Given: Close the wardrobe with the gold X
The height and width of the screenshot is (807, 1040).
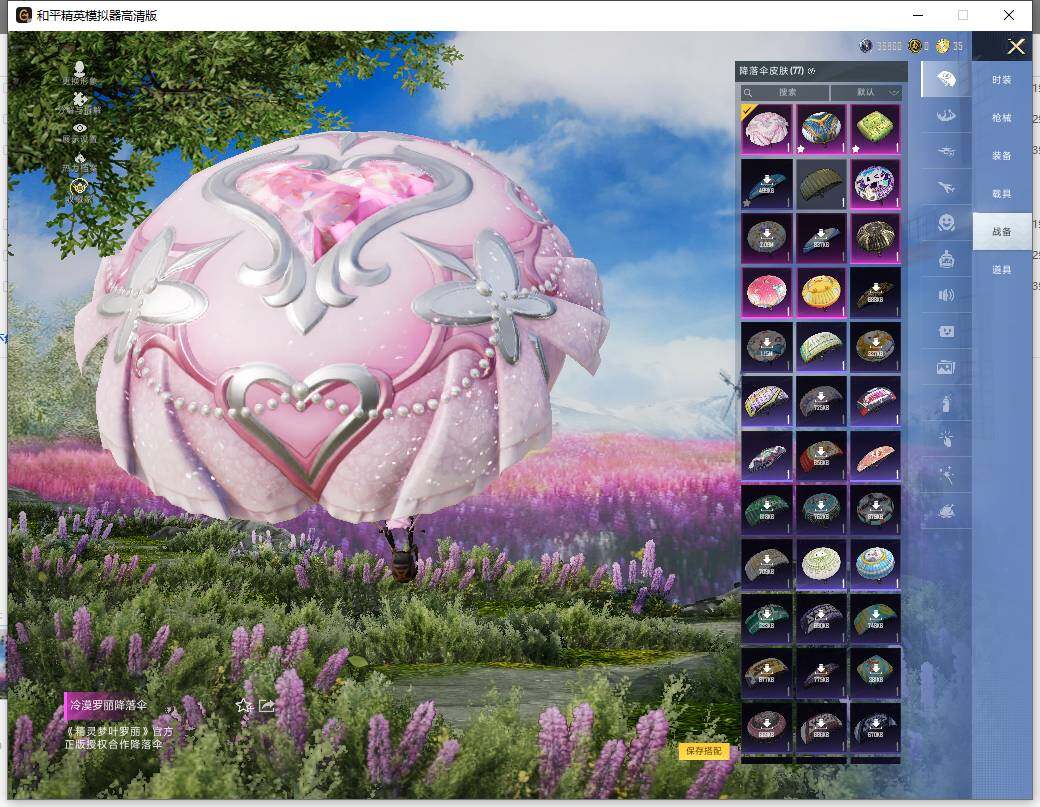Looking at the screenshot, I should [1015, 46].
